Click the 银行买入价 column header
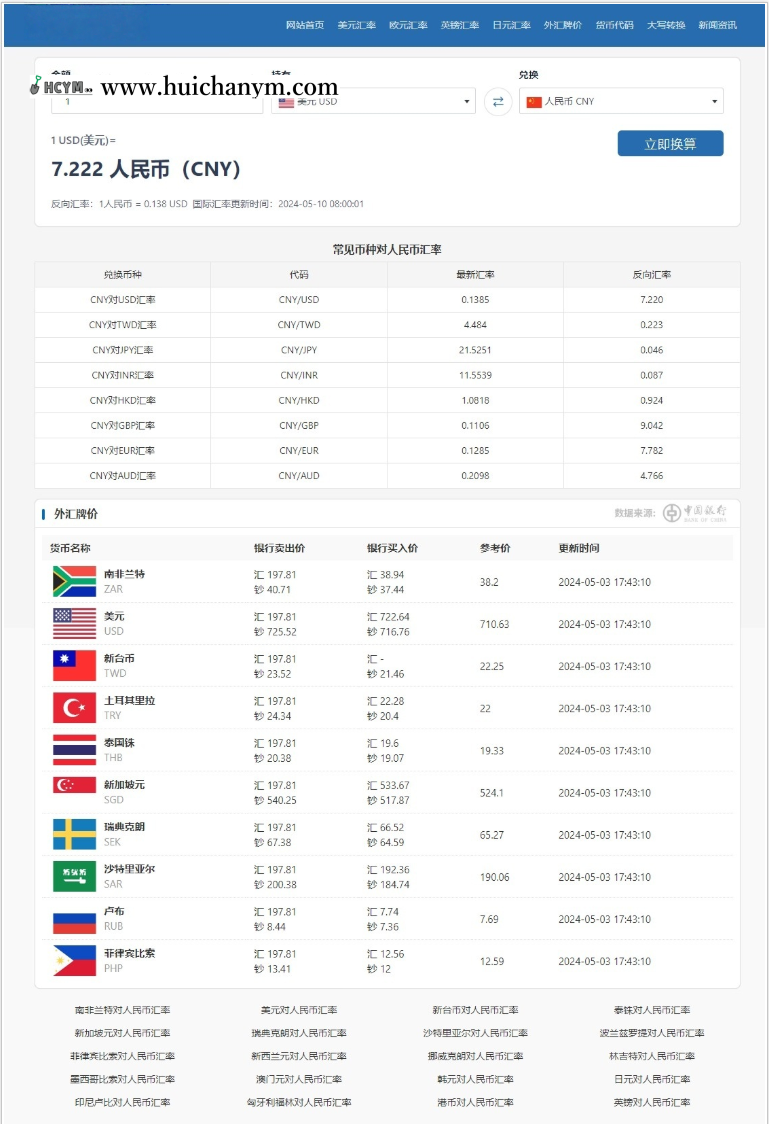The height and width of the screenshot is (1124, 769). click(393, 548)
